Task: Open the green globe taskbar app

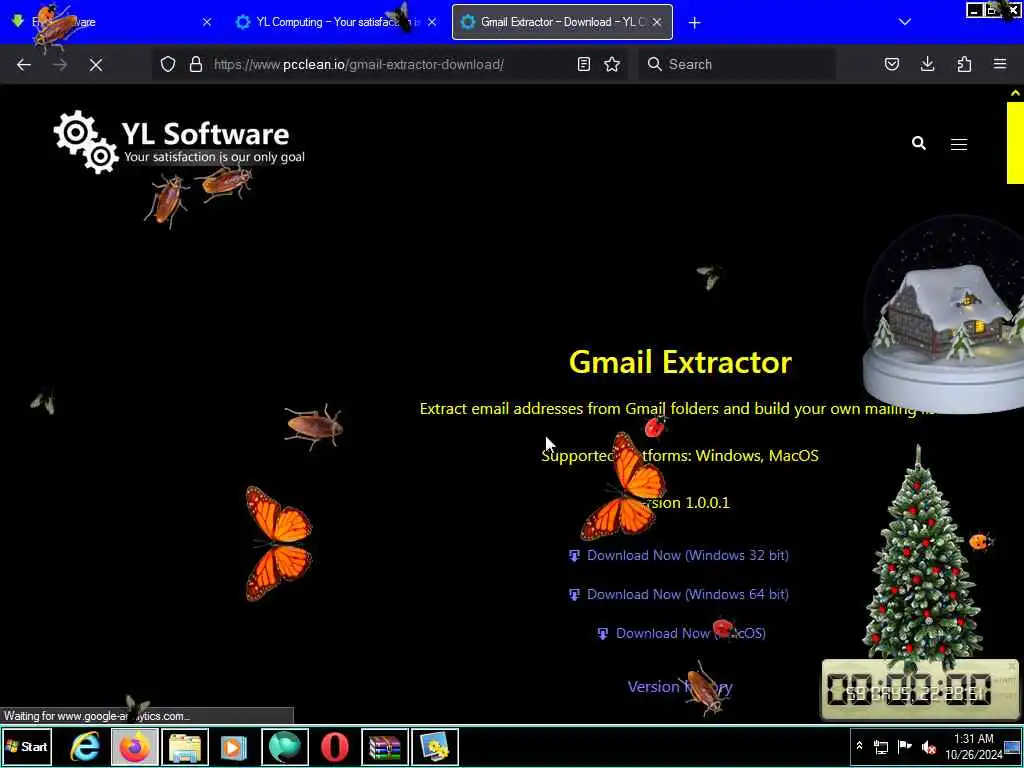Action: [x=285, y=747]
